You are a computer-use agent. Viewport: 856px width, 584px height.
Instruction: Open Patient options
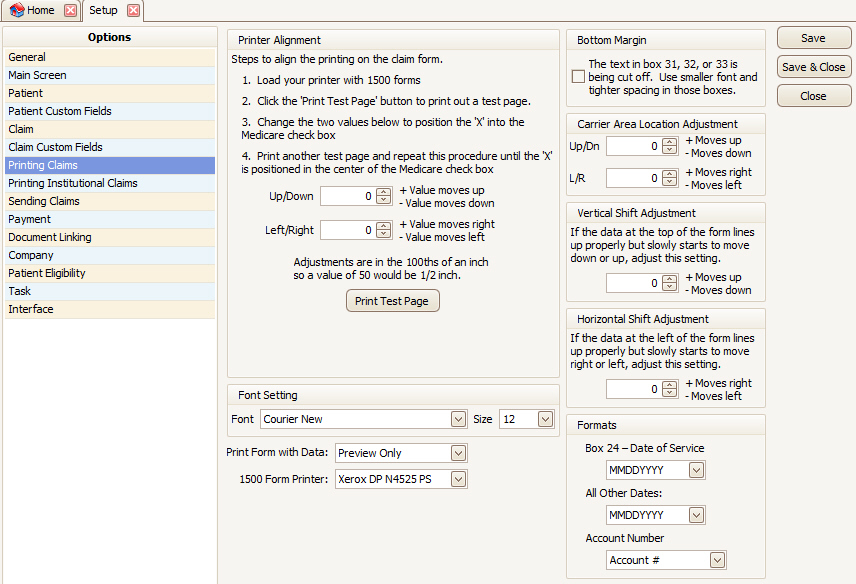(110, 93)
